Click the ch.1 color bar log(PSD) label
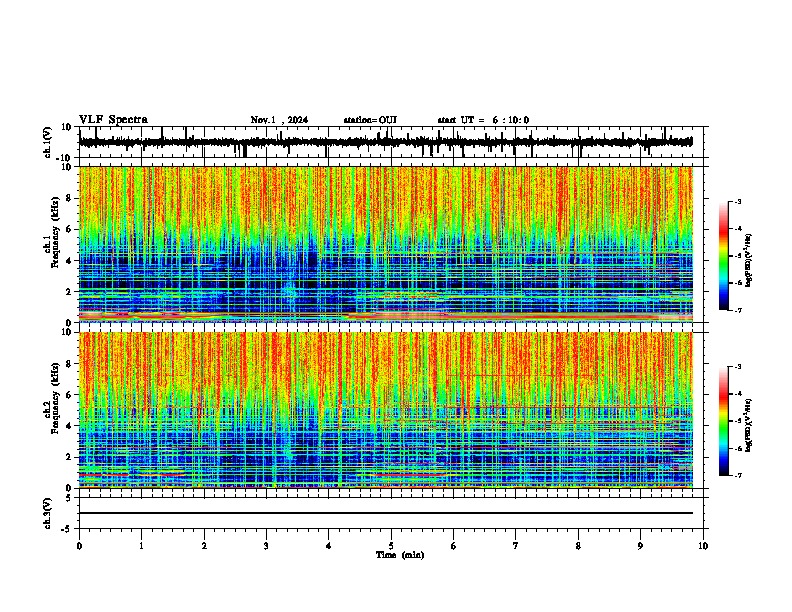The width and height of the screenshot is (792, 612). (748, 260)
